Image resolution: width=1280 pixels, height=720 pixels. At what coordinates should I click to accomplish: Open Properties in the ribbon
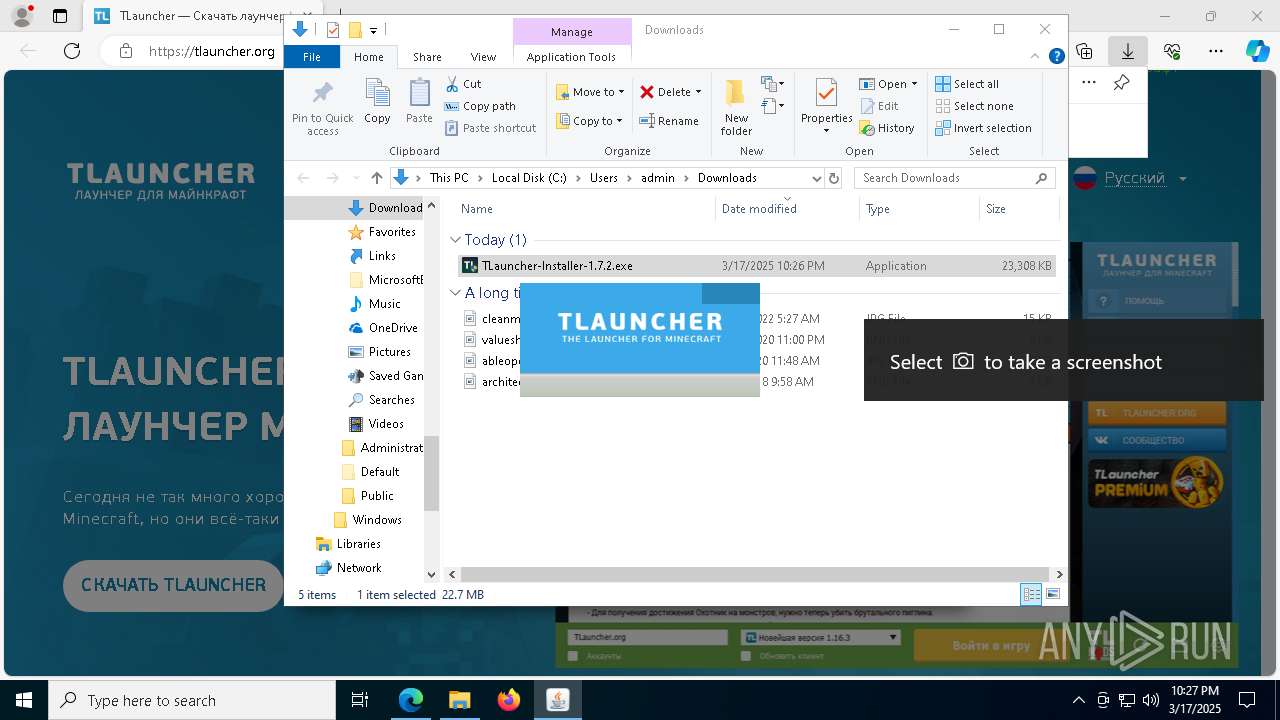click(x=826, y=107)
